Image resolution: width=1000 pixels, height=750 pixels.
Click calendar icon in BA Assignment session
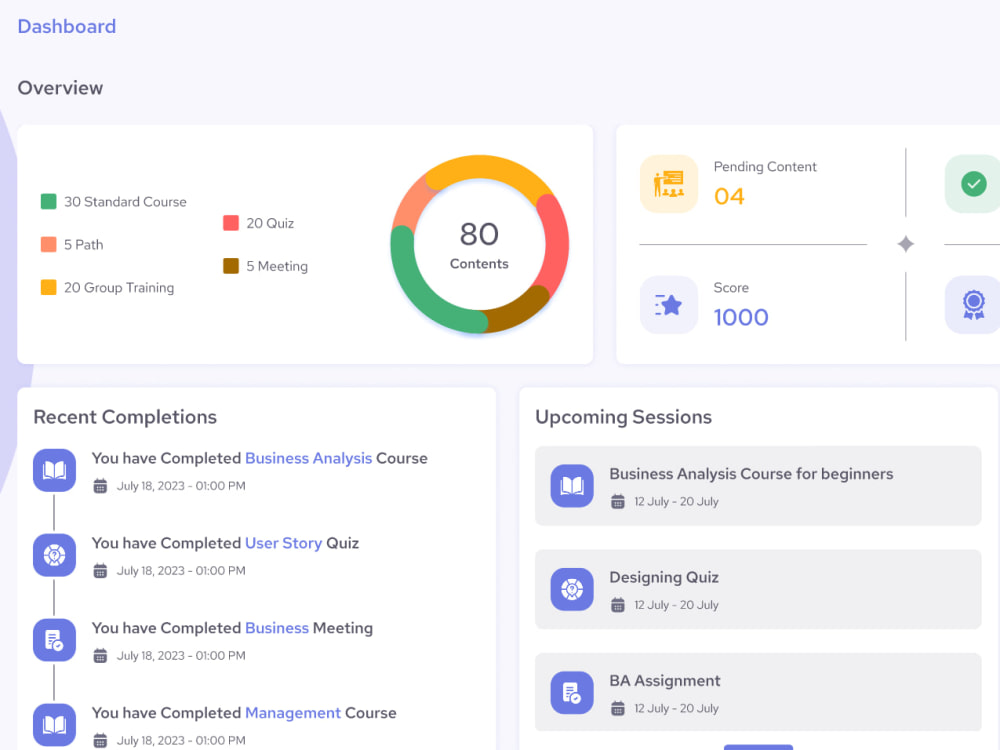pos(618,708)
